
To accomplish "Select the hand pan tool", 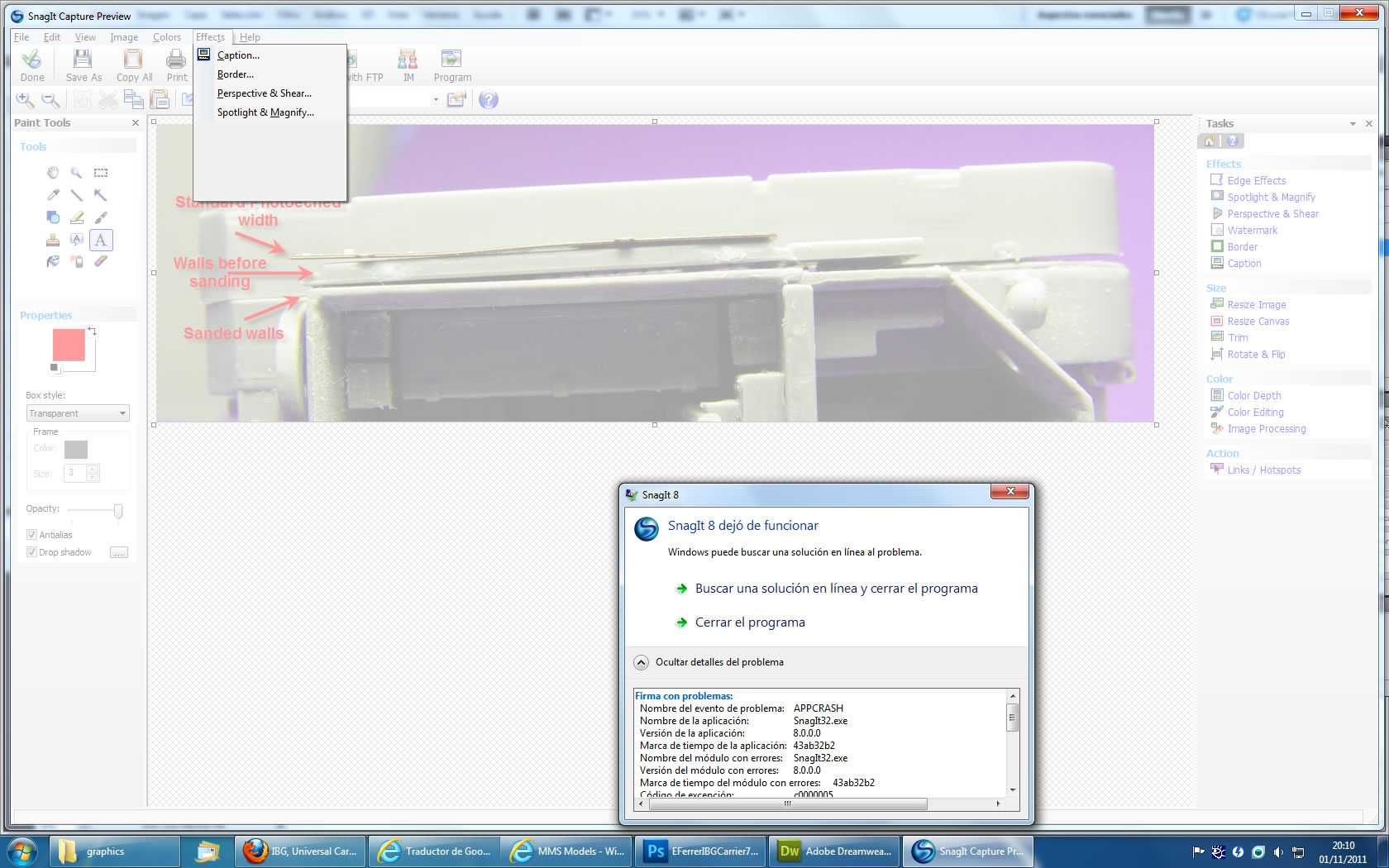I will pyautogui.click(x=53, y=173).
